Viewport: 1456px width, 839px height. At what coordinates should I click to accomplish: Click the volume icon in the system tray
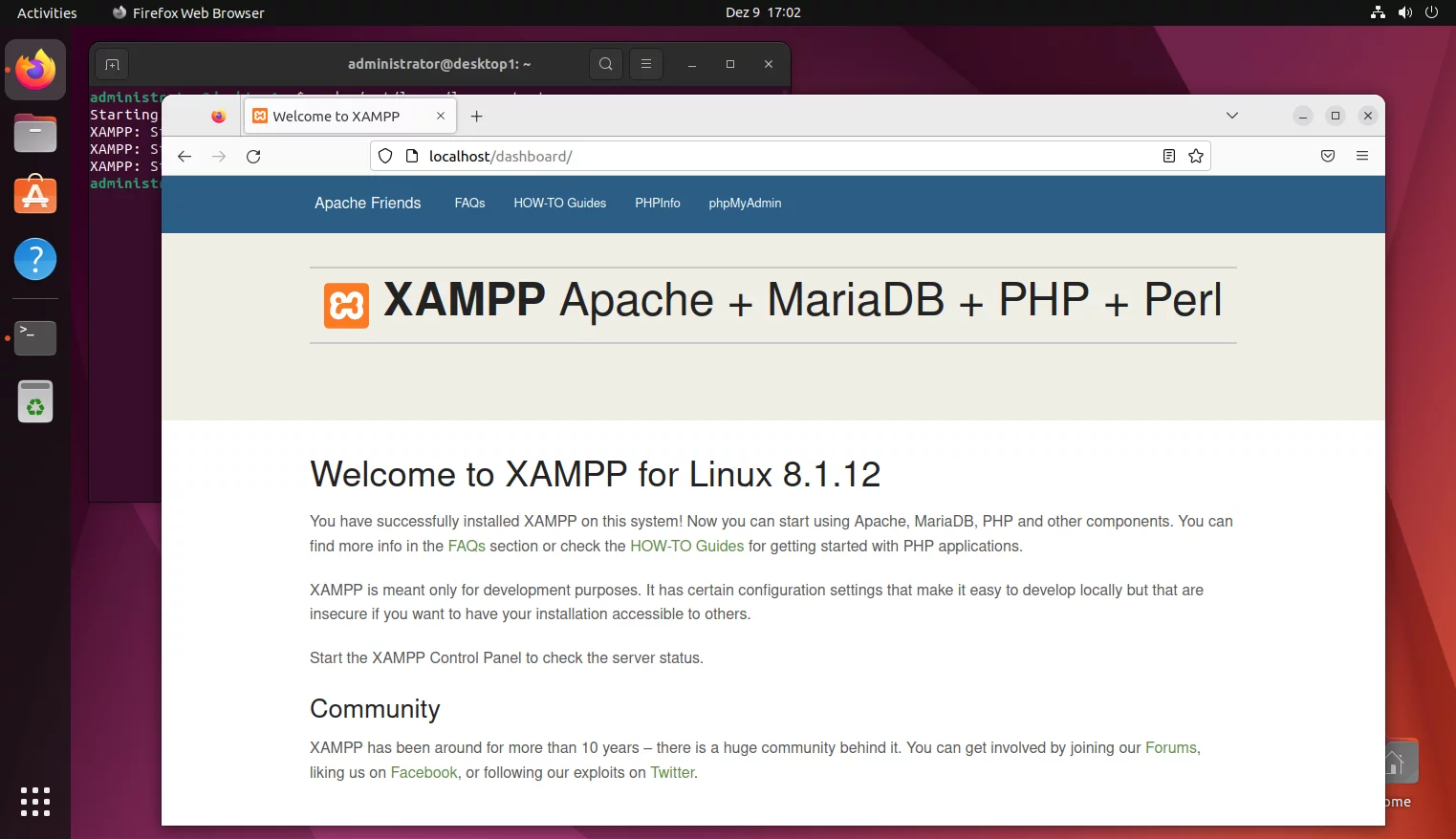tap(1404, 12)
